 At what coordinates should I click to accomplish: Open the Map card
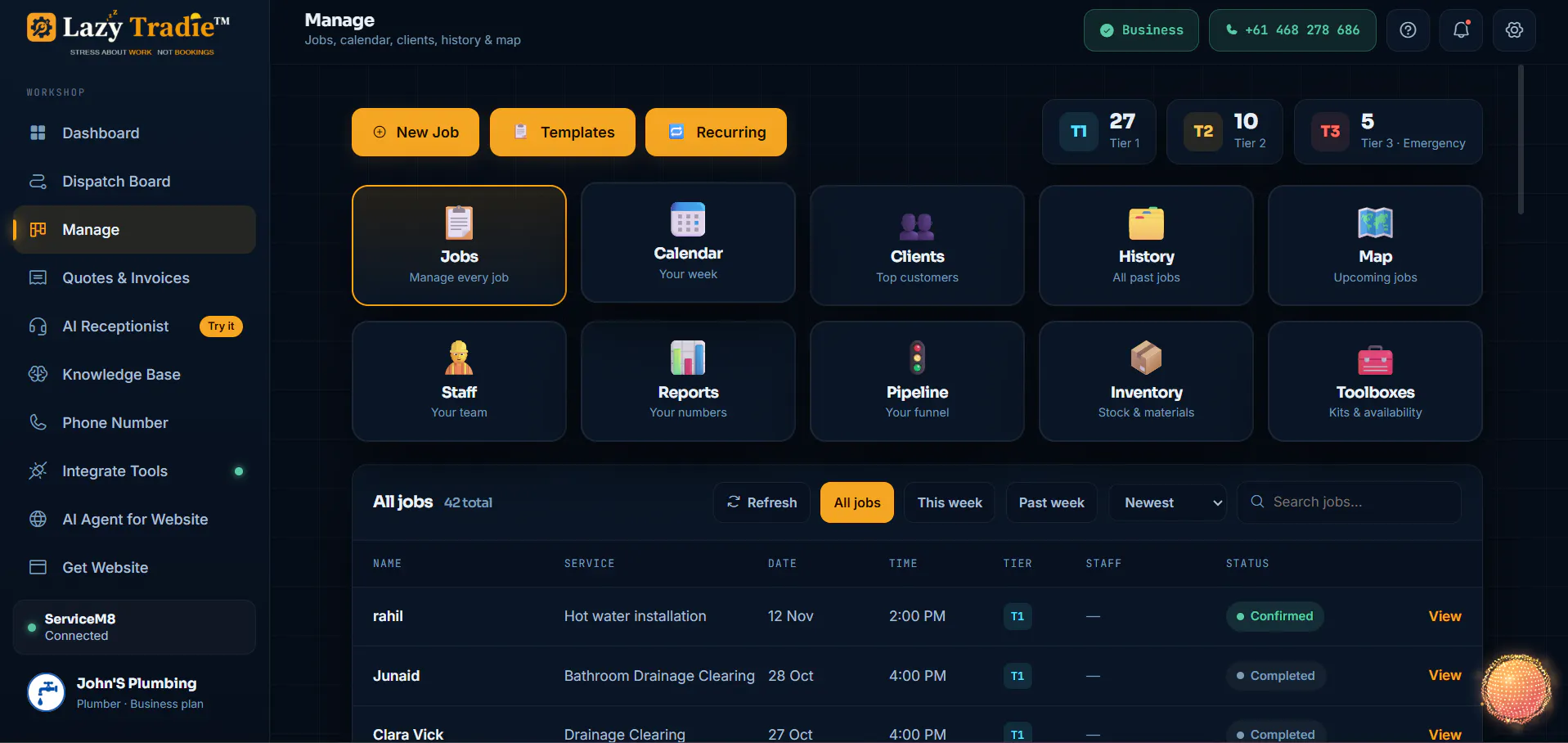1375,245
